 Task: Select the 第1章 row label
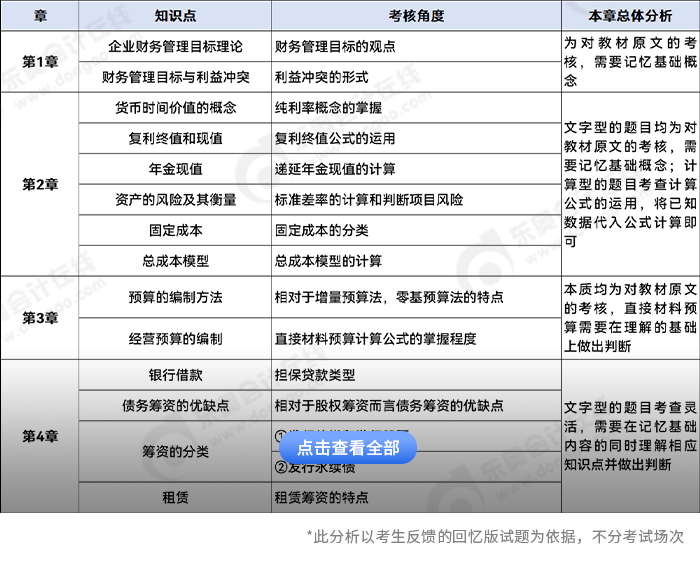click(x=40, y=62)
